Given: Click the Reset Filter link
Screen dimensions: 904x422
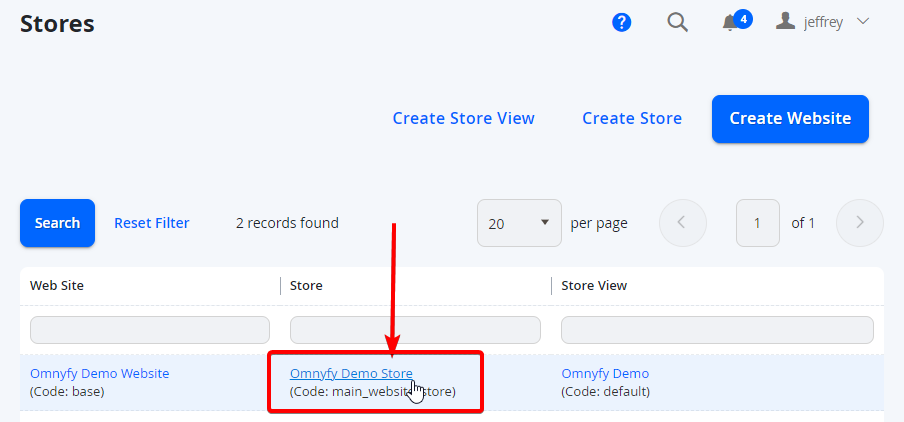Looking at the screenshot, I should 152,223.
